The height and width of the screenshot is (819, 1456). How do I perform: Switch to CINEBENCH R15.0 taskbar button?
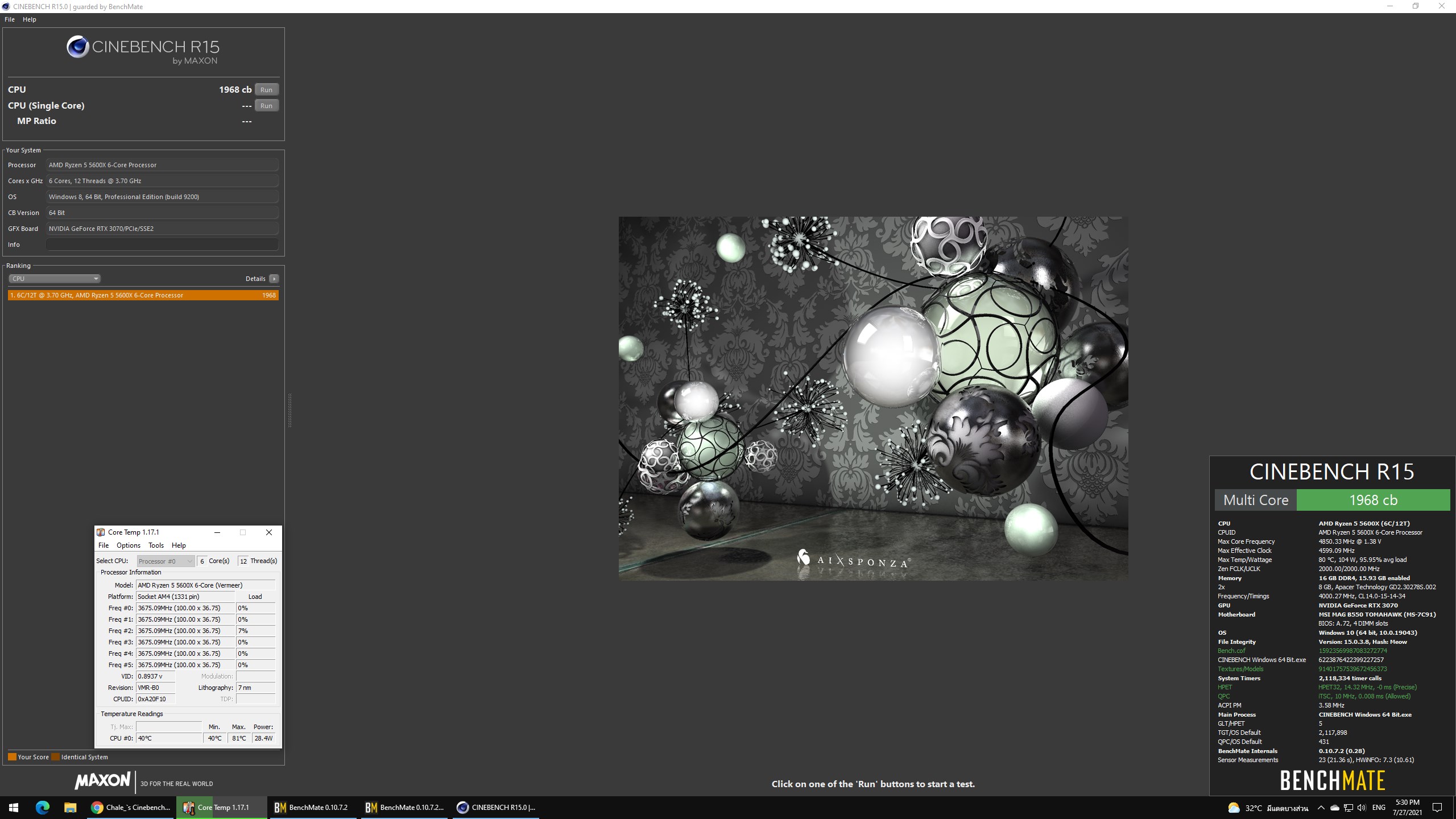496,808
